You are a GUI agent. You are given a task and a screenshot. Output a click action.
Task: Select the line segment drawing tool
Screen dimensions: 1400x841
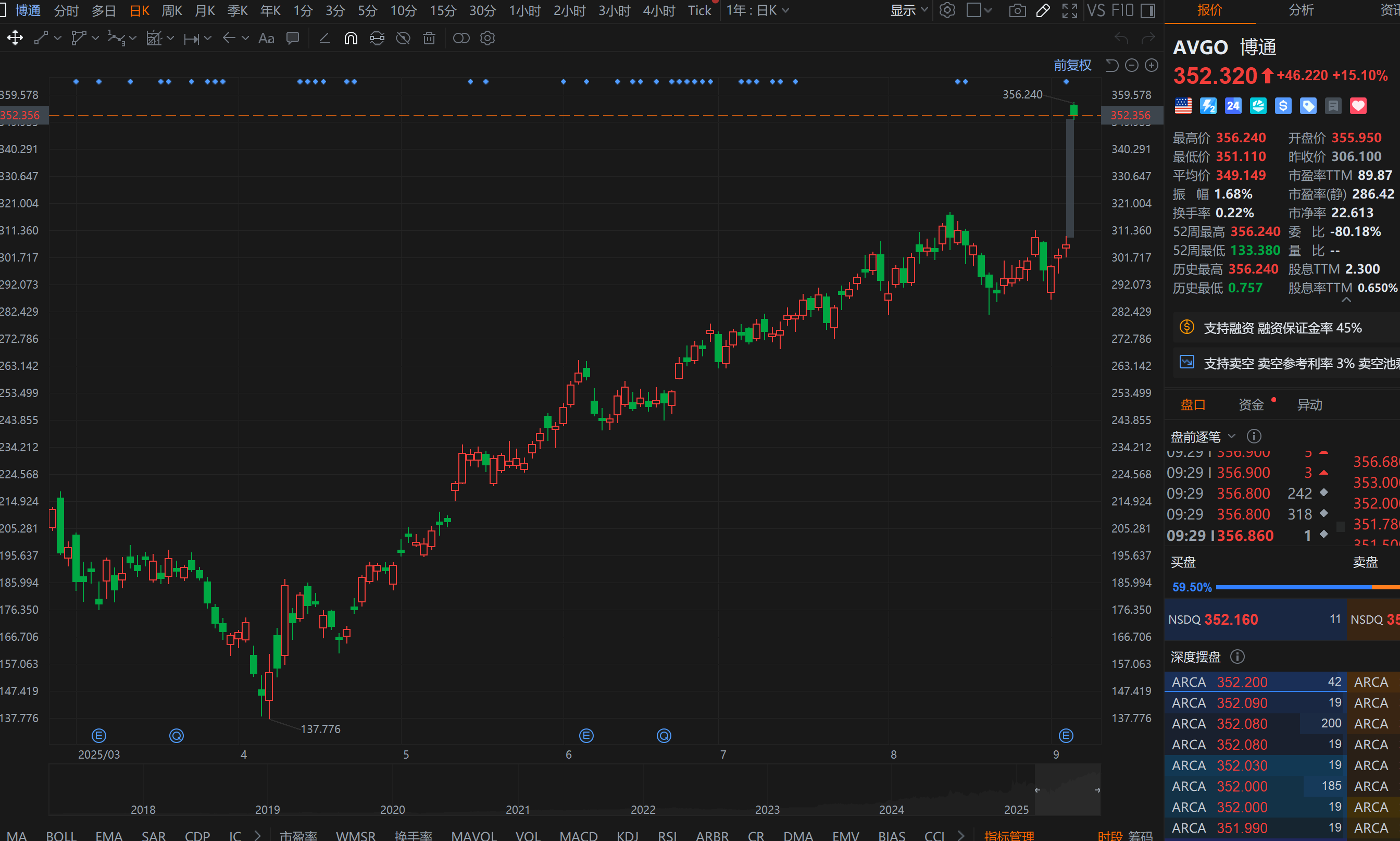click(x=41, y=38)
